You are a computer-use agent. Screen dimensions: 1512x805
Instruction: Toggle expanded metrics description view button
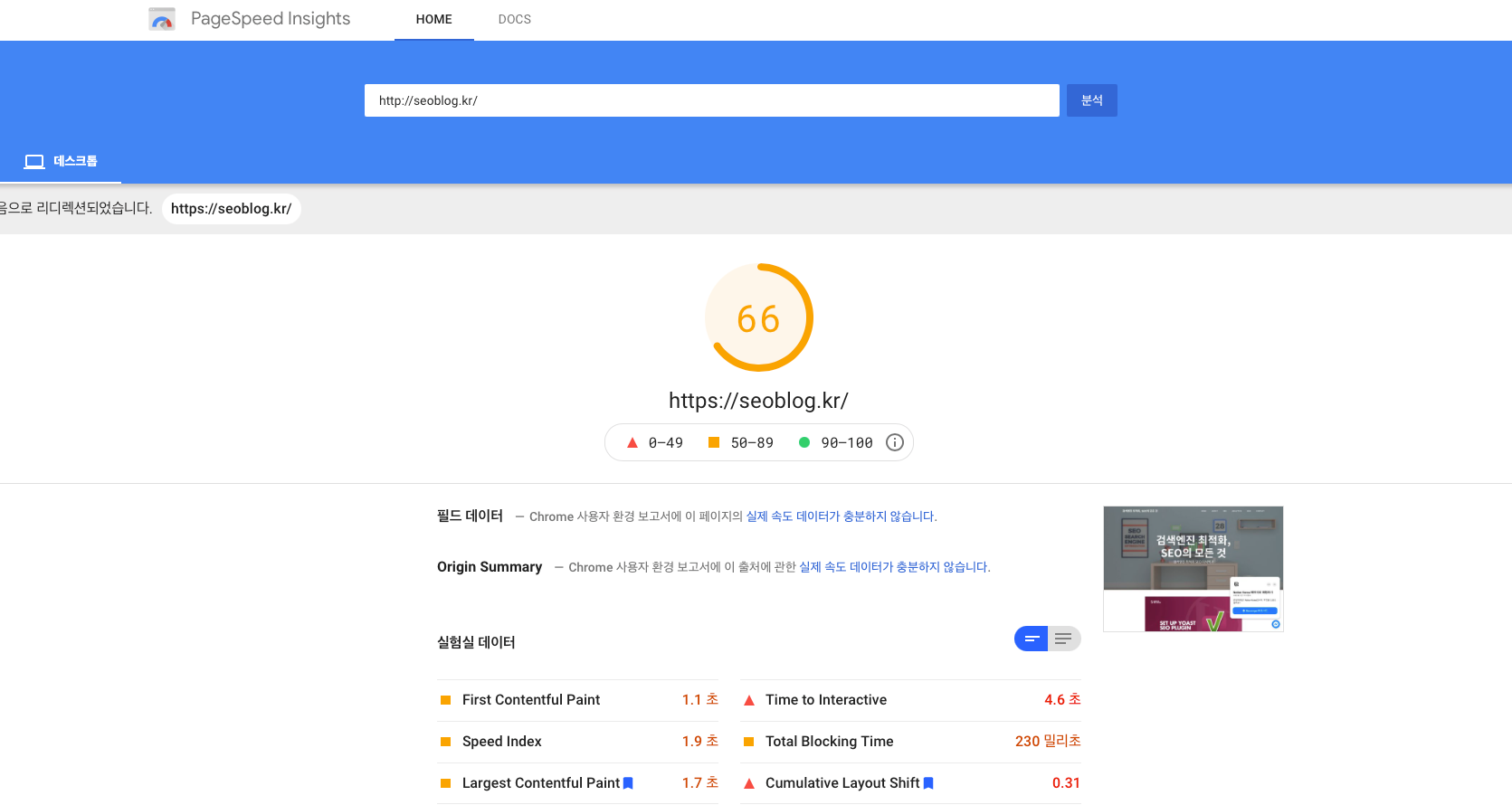(1064, 639)
